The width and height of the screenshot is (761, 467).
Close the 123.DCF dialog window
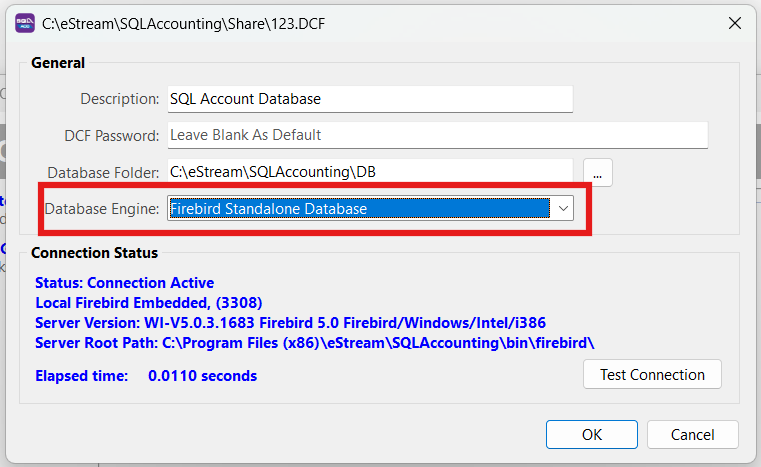click(x=734, y=22)
